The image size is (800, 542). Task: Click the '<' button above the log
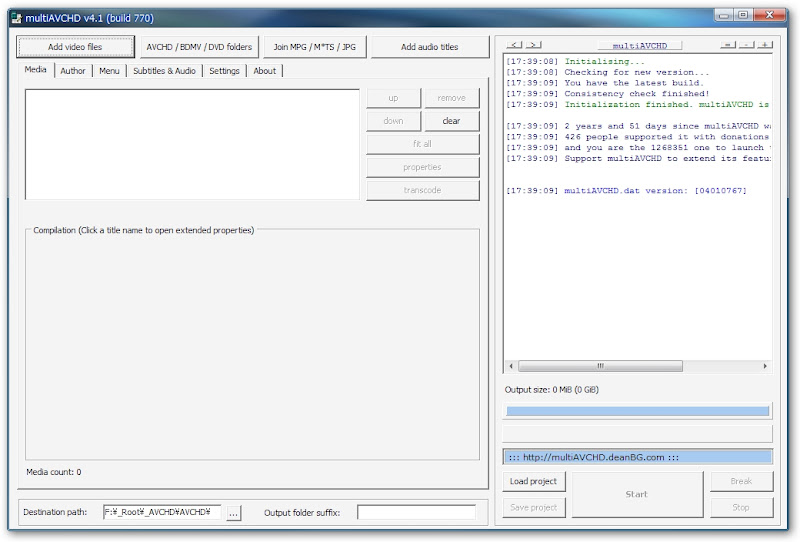point(514,45)
